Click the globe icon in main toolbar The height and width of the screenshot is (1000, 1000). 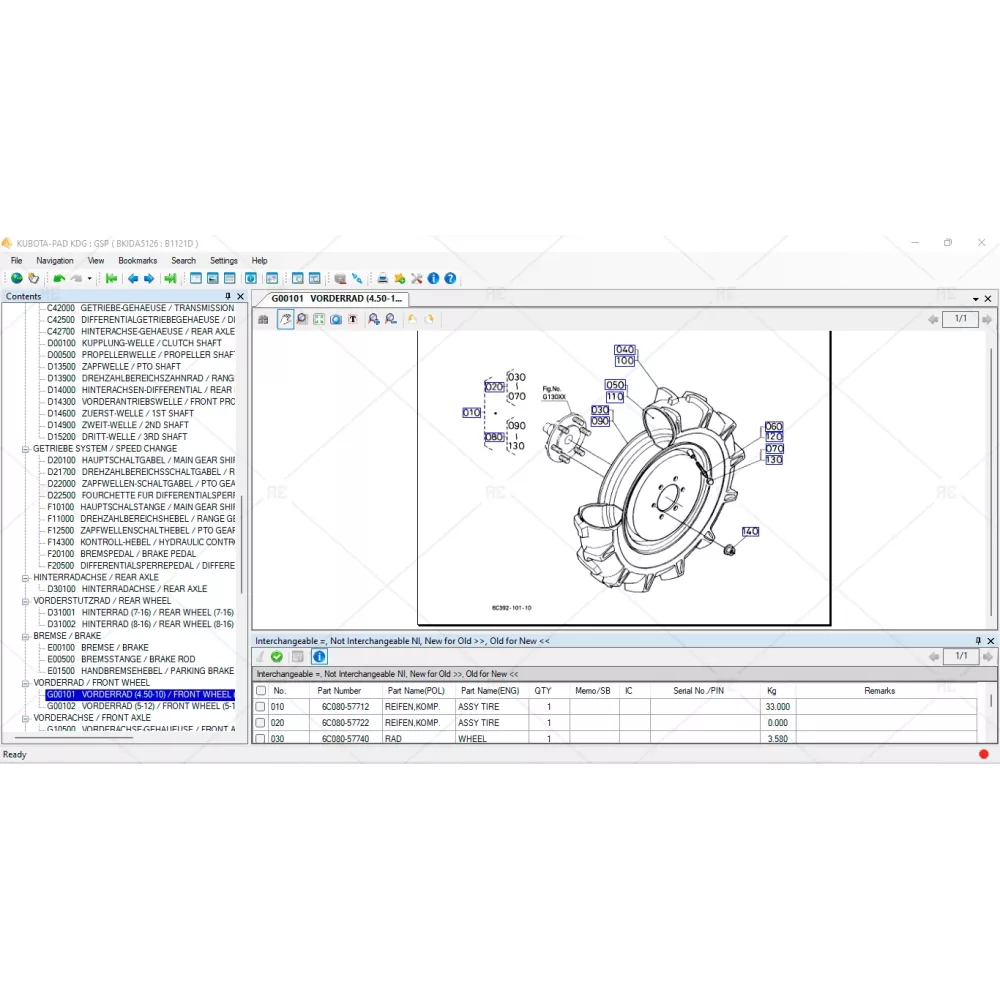pyautogui.click(x=17, y=278)
